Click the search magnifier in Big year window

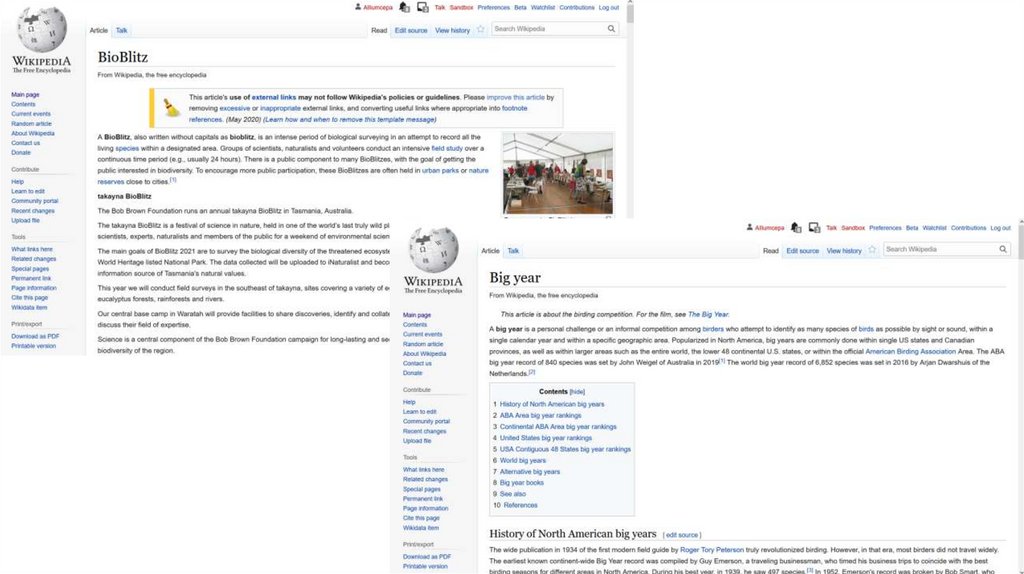click(x=1003, y=249)
